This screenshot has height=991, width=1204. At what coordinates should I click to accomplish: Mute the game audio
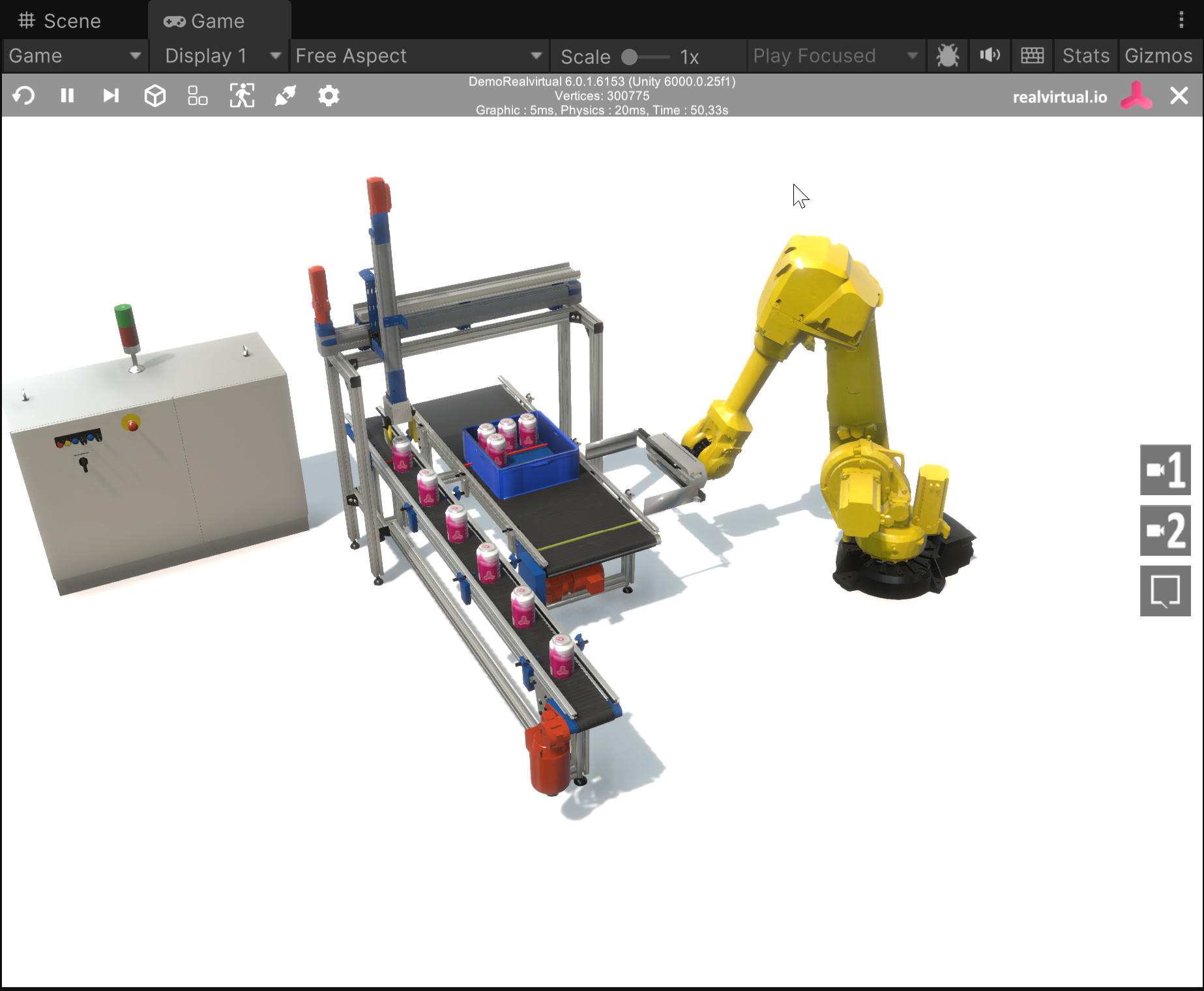pos(990,56)
